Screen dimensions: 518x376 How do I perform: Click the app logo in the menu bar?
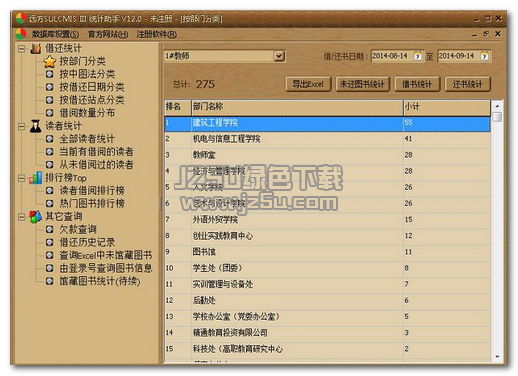(21, 34)
